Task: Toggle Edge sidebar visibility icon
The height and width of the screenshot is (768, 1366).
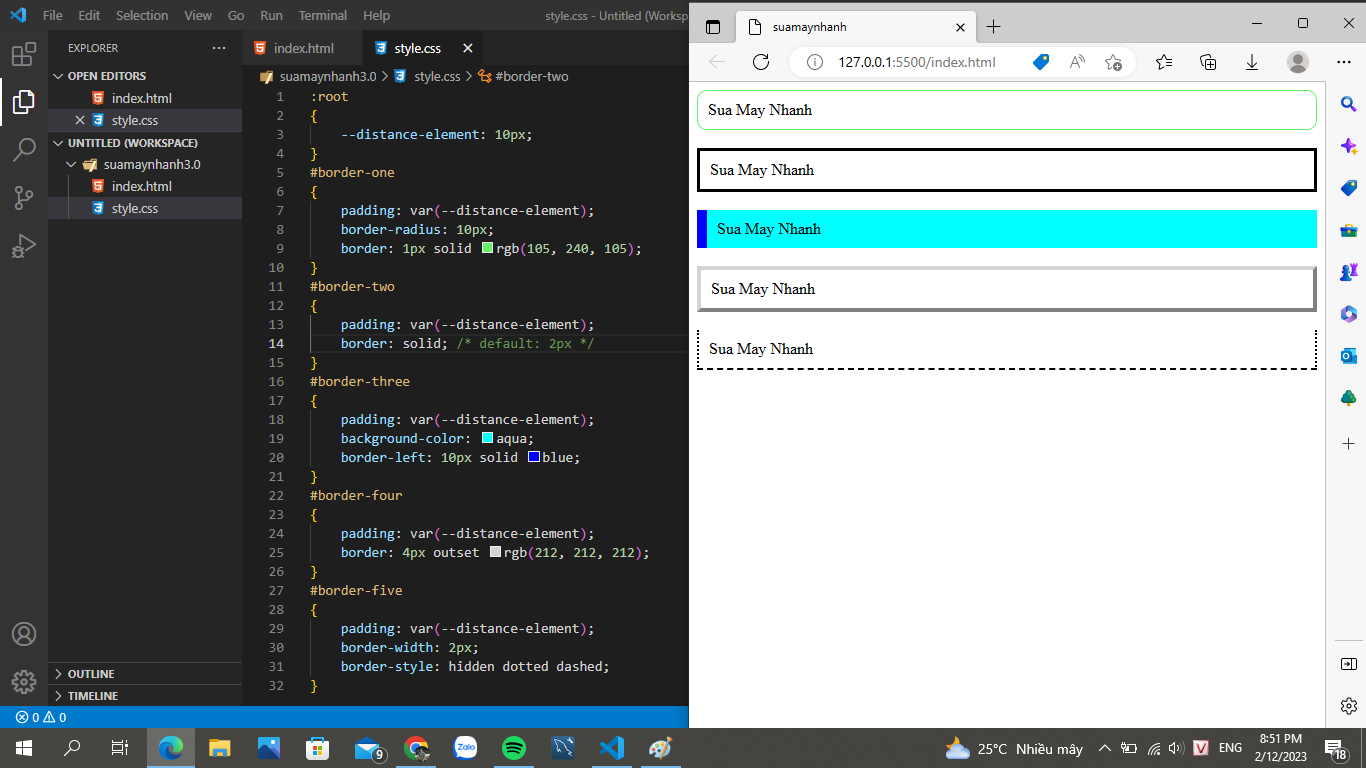Action: (x=1348, y=664)
